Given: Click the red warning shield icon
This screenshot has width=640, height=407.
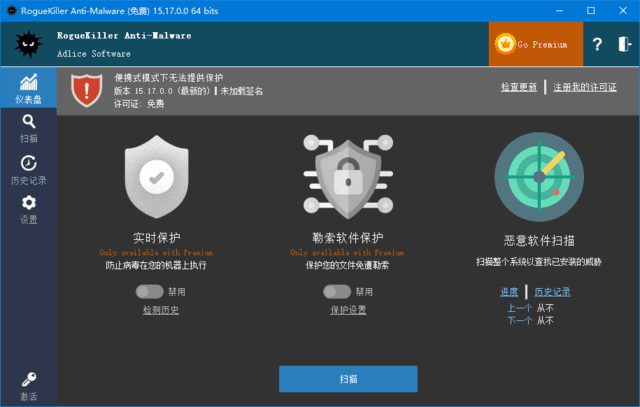Looking at the screenshot, I should point(87,90).
